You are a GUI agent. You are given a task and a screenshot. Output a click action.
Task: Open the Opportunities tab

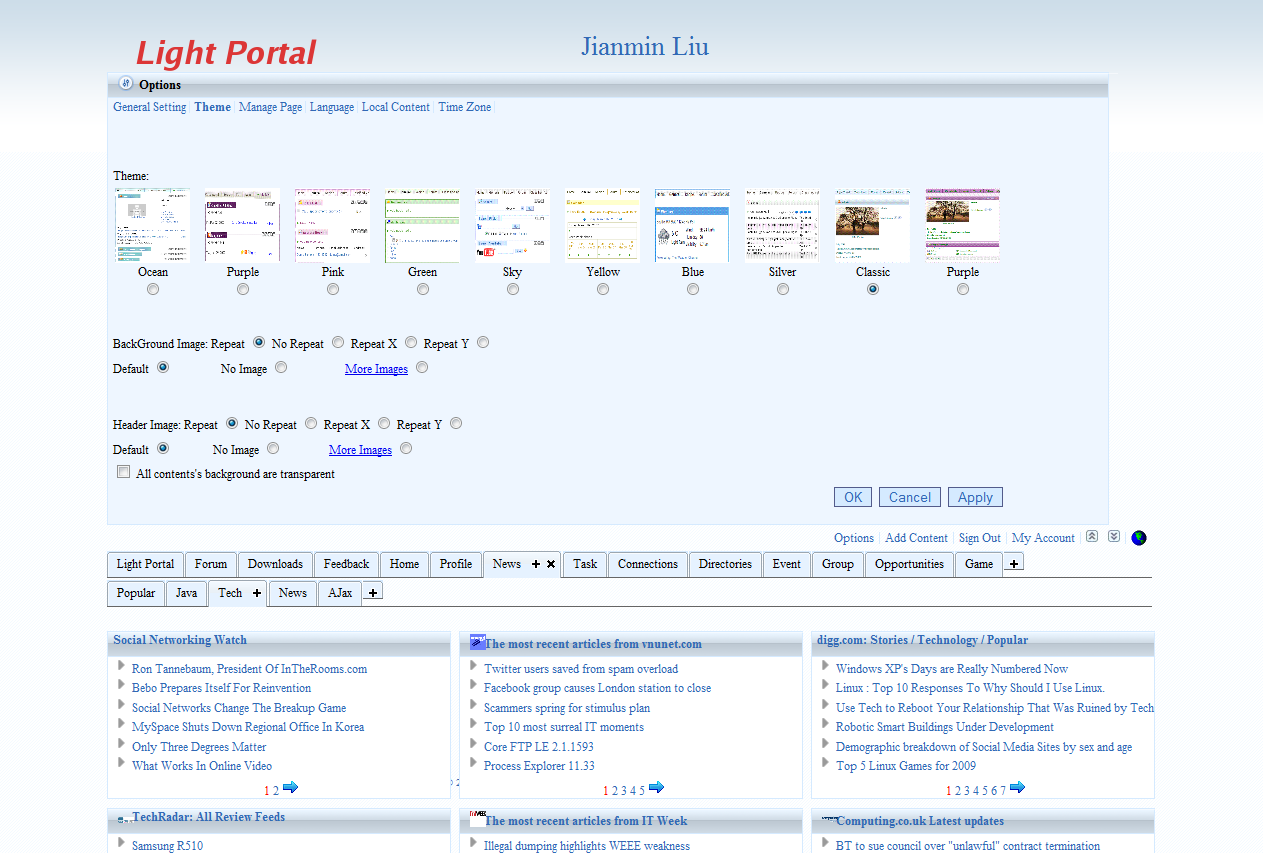click(x=910, y=564)
